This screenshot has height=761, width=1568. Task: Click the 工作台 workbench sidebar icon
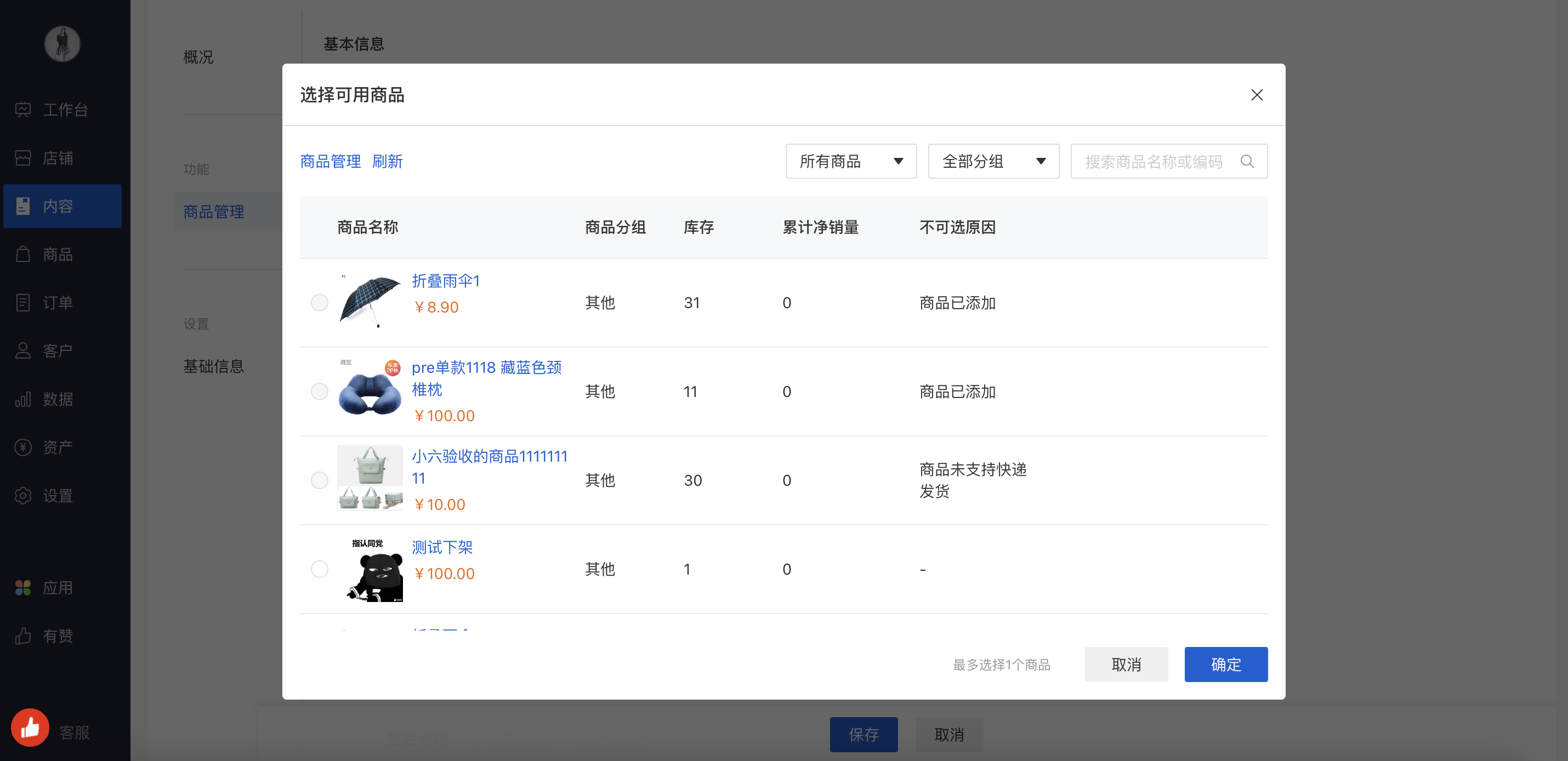coord(23,110)
